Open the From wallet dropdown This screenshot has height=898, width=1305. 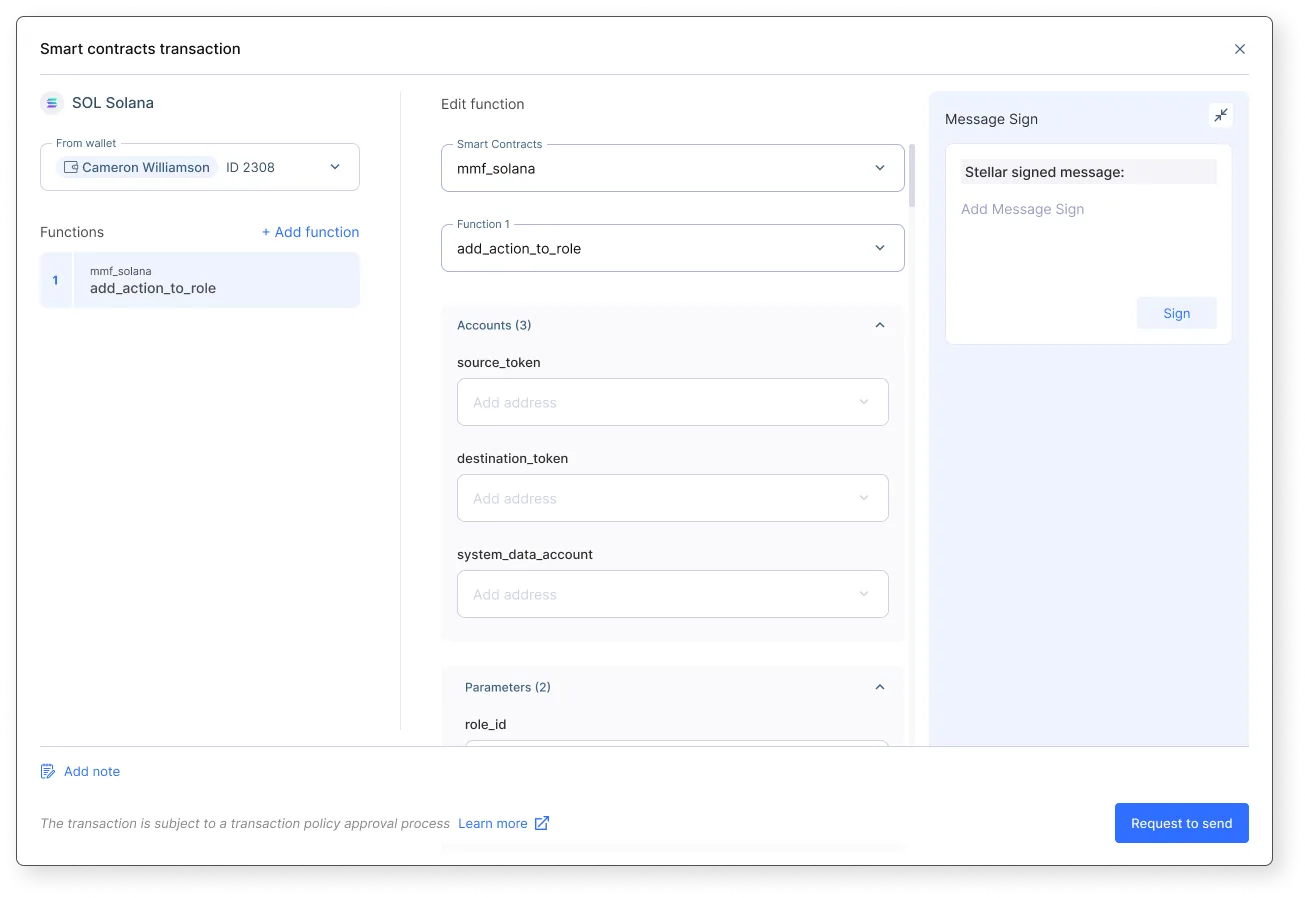[x=200, y=167]
